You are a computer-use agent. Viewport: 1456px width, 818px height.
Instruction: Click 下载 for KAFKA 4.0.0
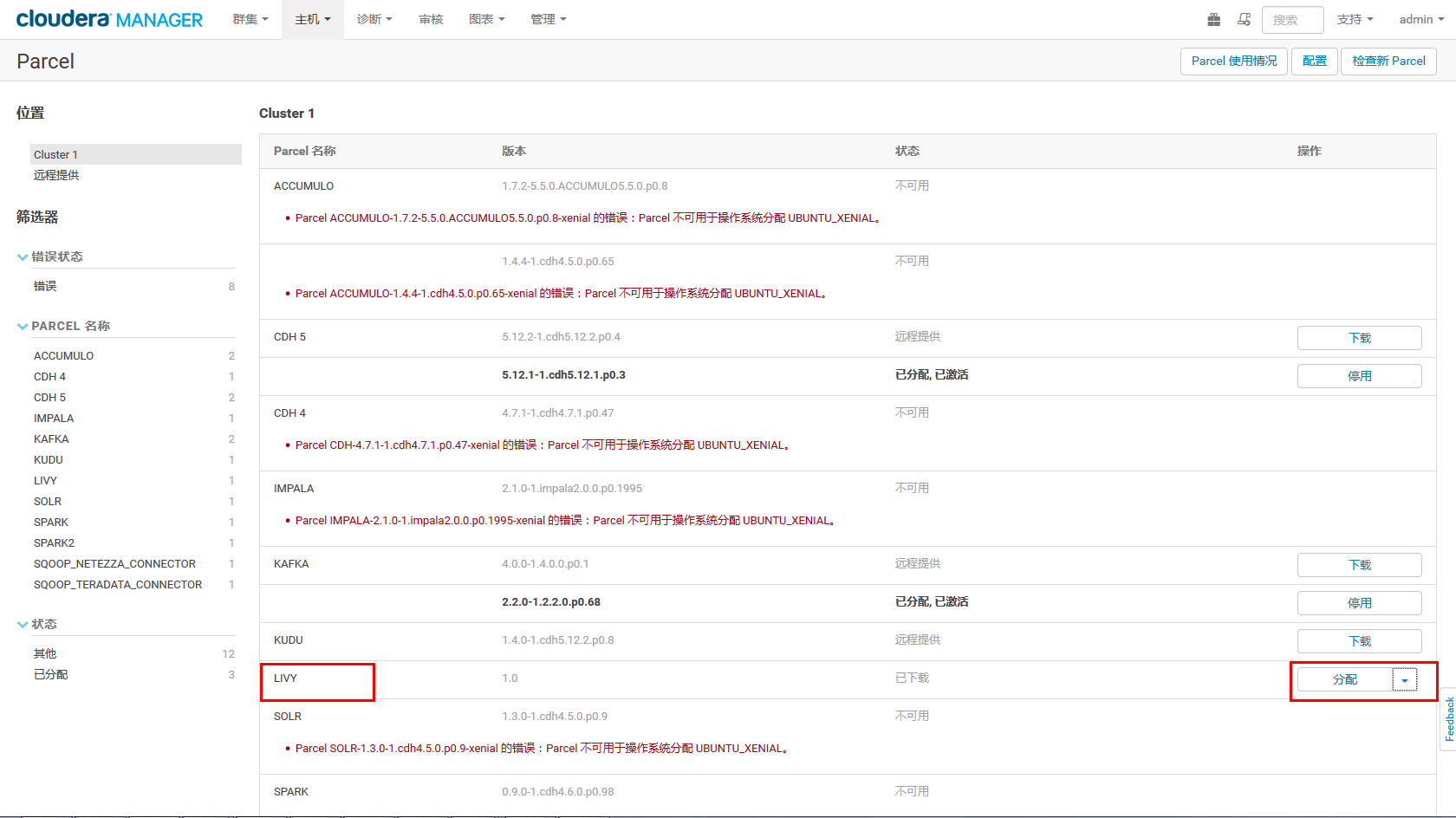click(x=1359, y=565)
